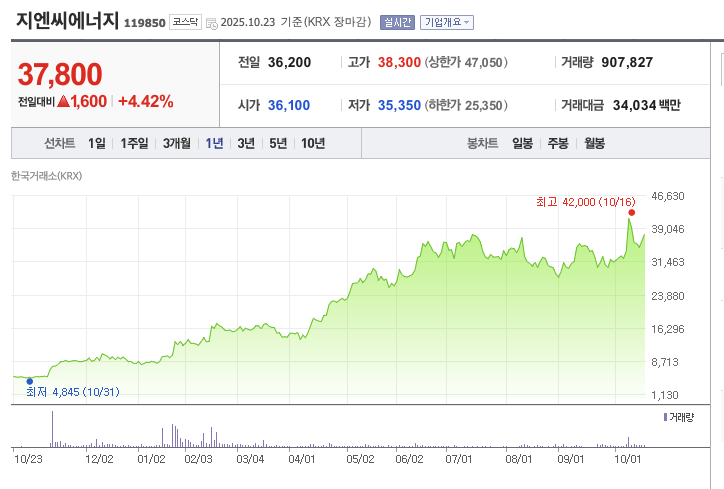
Task: Click the red up-arrow triangle by 1,600
Action: (x=63, y=101)
